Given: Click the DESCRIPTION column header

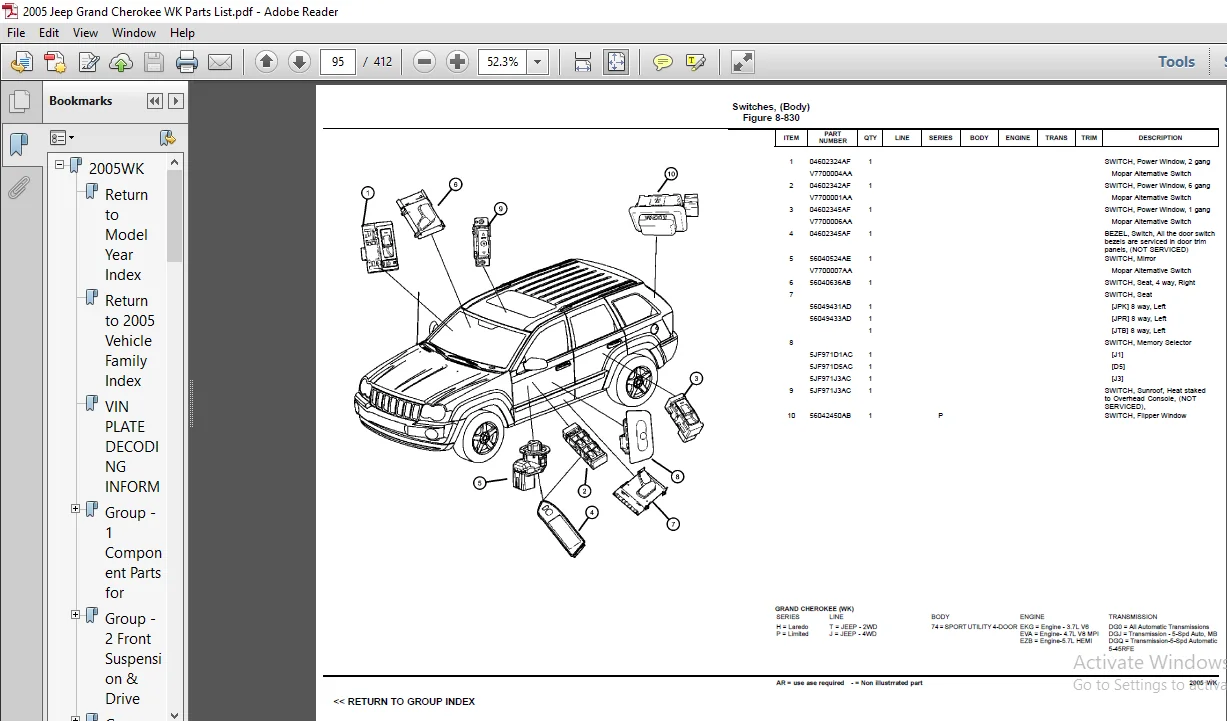Looking at the screenshot, I should point(1160,138).
